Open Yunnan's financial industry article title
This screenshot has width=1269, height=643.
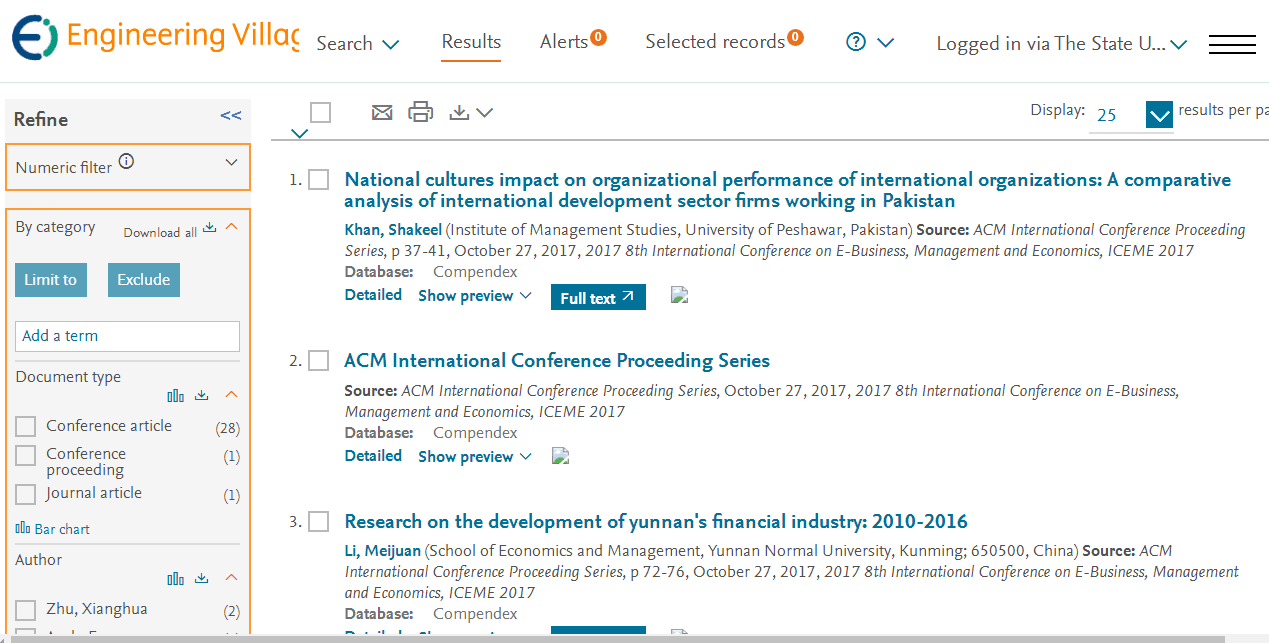click(656, 522)
